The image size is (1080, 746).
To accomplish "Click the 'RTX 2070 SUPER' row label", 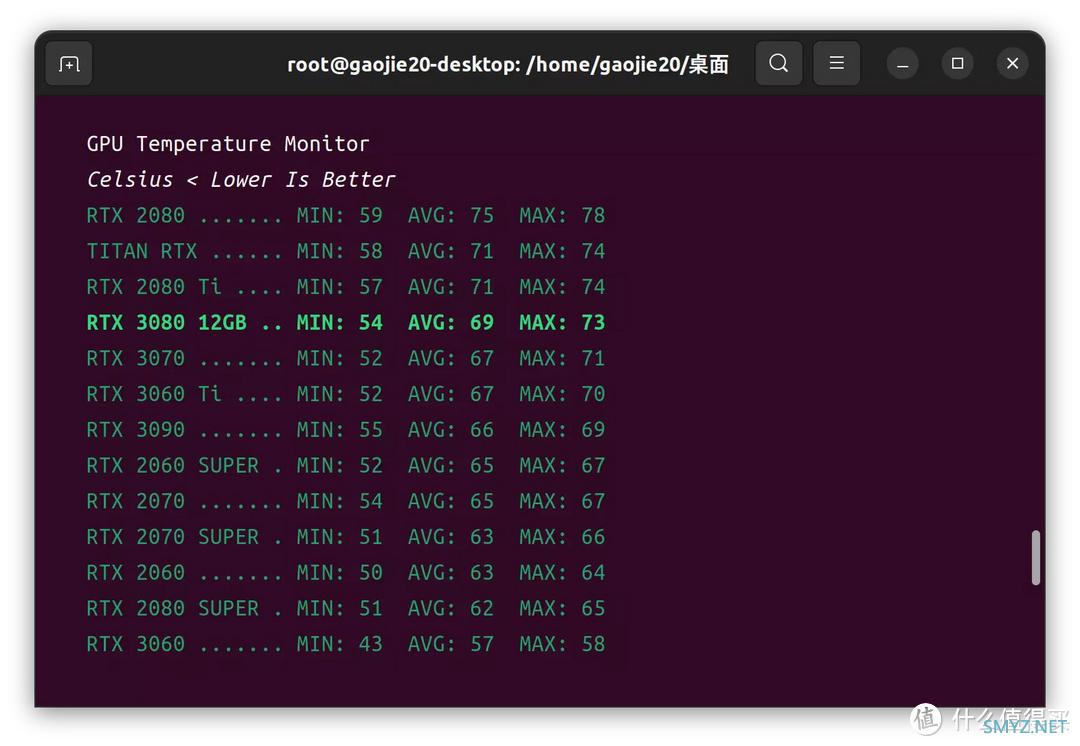I will (172, 537).
